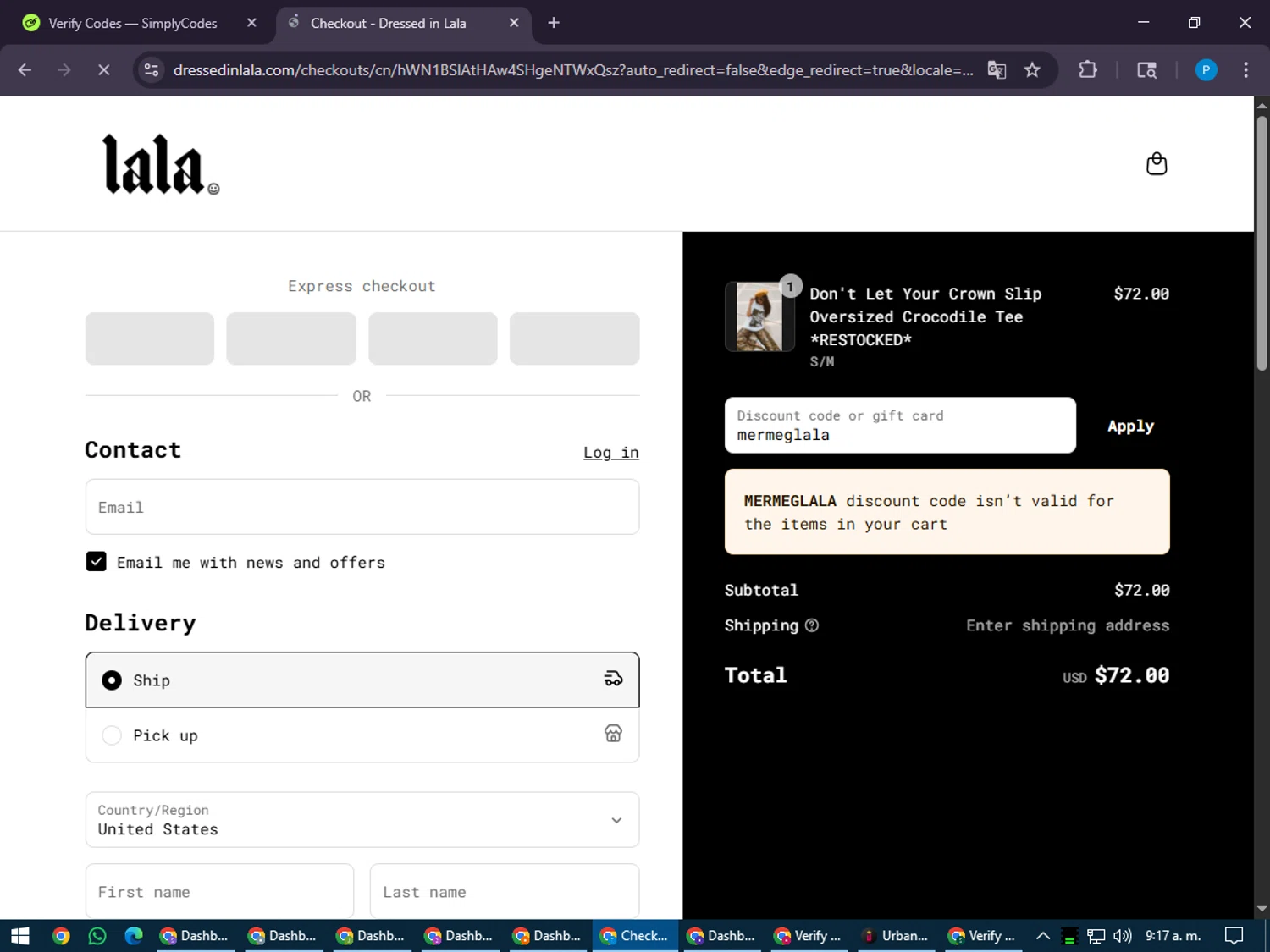The height and width of the screenshot is (952, 1270).
Task: Launch WhatsApp from the taskbar
Action: (97, 936)
